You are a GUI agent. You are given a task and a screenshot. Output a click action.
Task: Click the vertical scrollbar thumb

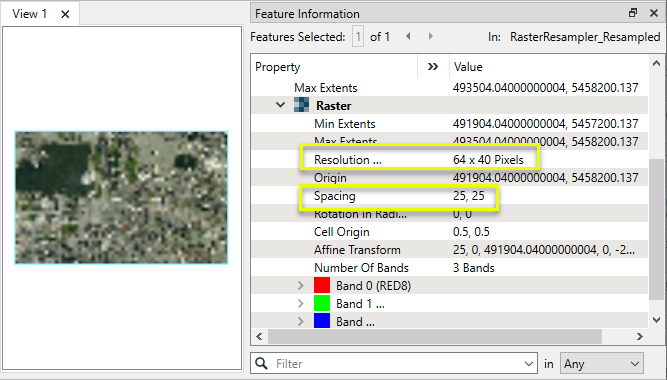(x=656, y=230)
